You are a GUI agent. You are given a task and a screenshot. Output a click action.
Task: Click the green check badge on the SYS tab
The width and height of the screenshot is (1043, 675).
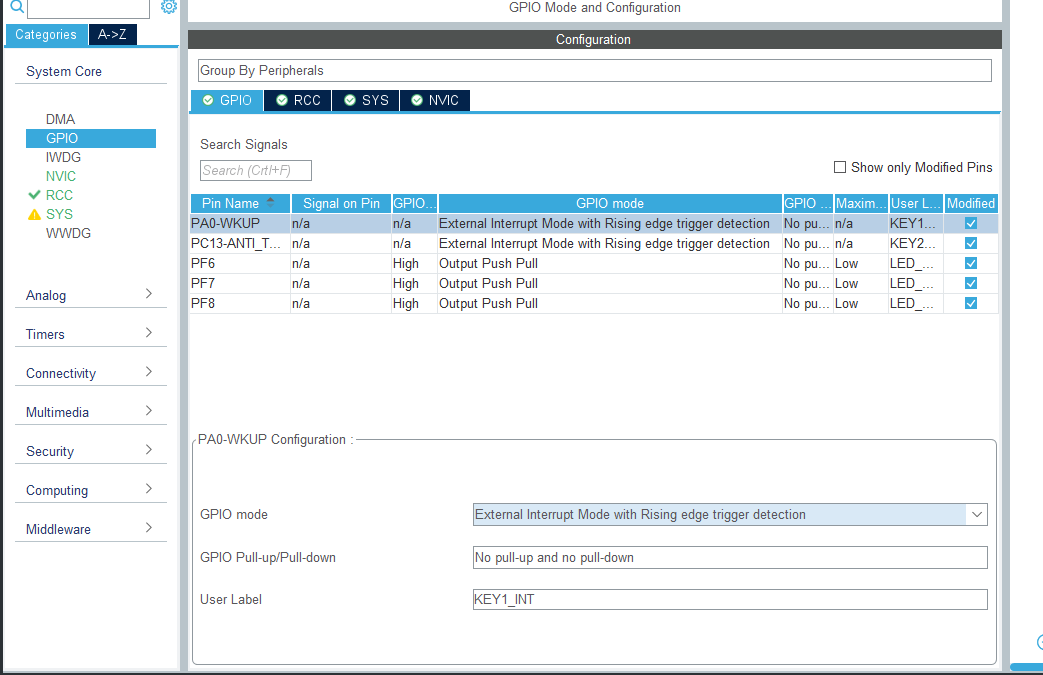pyautogui.click(x=349, y=100)
